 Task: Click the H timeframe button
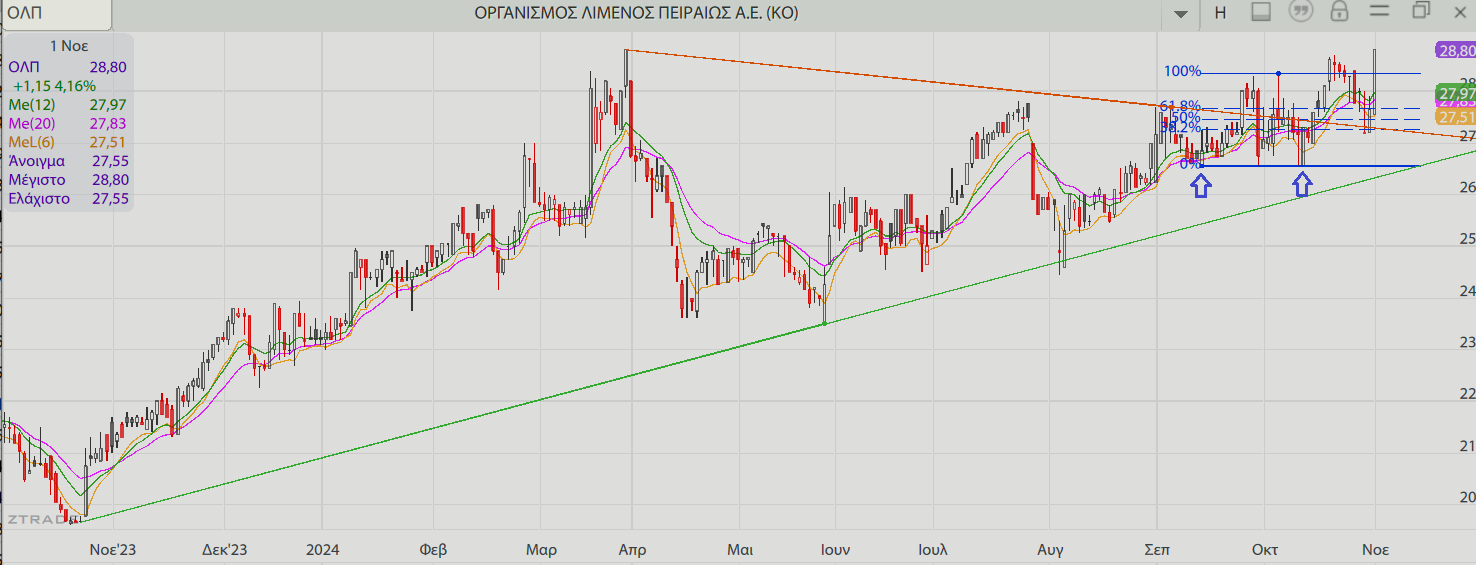point(1220,12)
